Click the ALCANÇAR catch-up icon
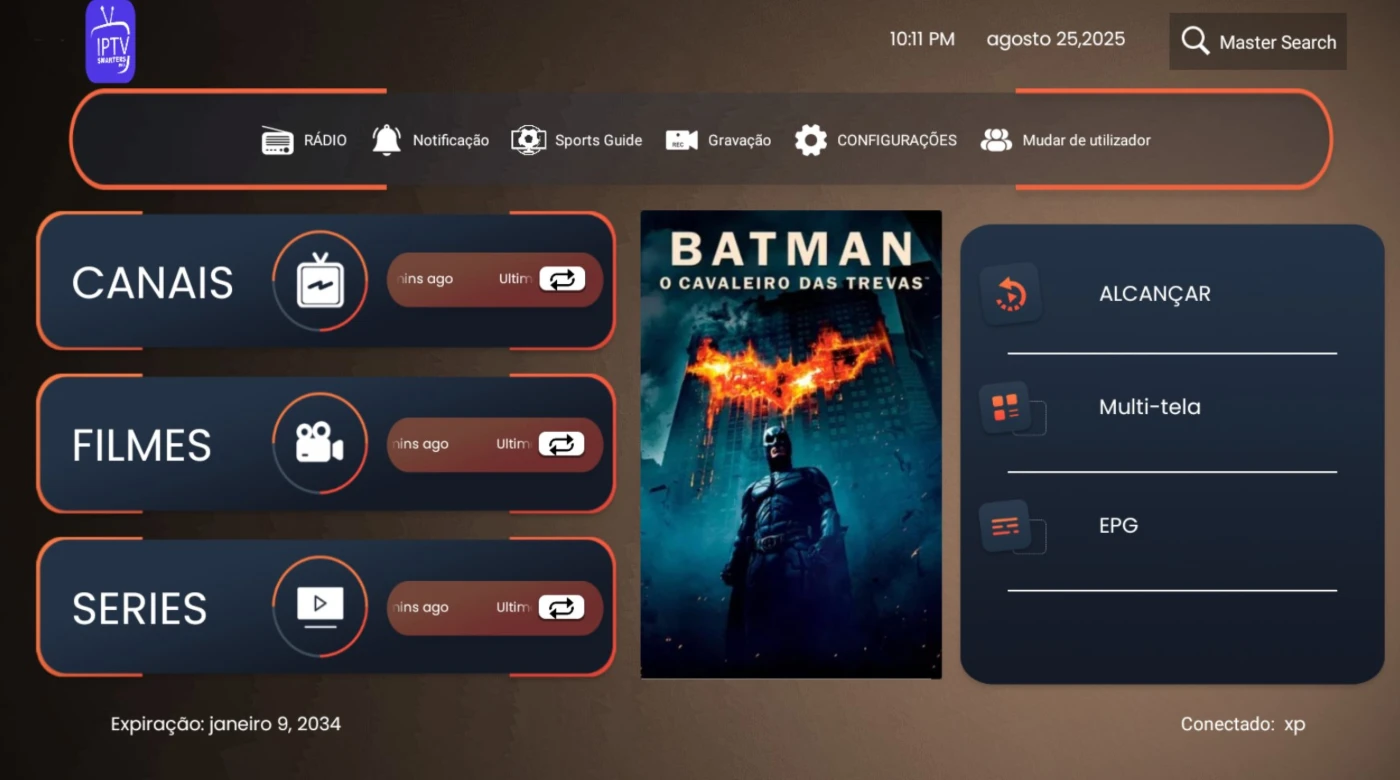The height and width of the screenshot is (780, 1400). pyautogui.click(x=1010, y=294)
